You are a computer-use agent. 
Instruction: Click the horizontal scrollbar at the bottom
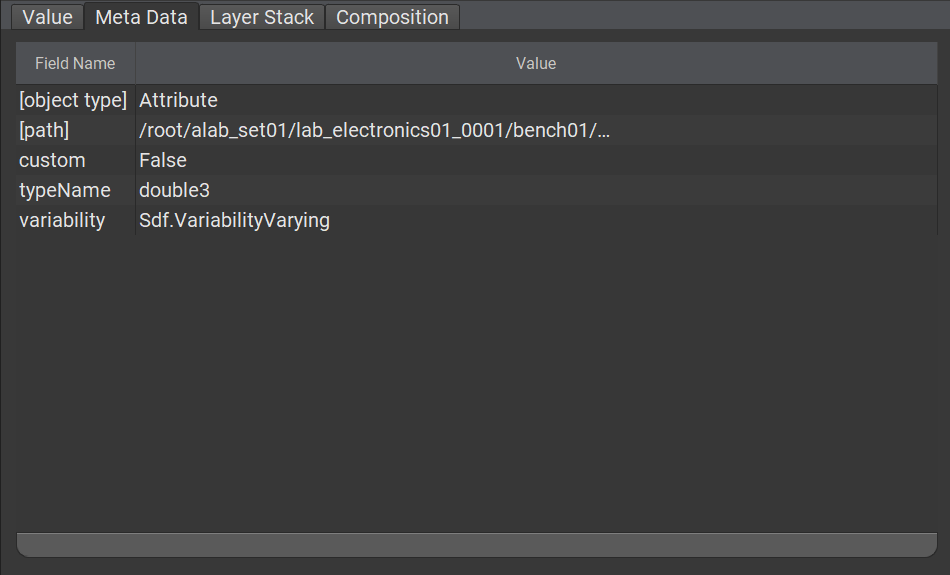coord(477,545)
